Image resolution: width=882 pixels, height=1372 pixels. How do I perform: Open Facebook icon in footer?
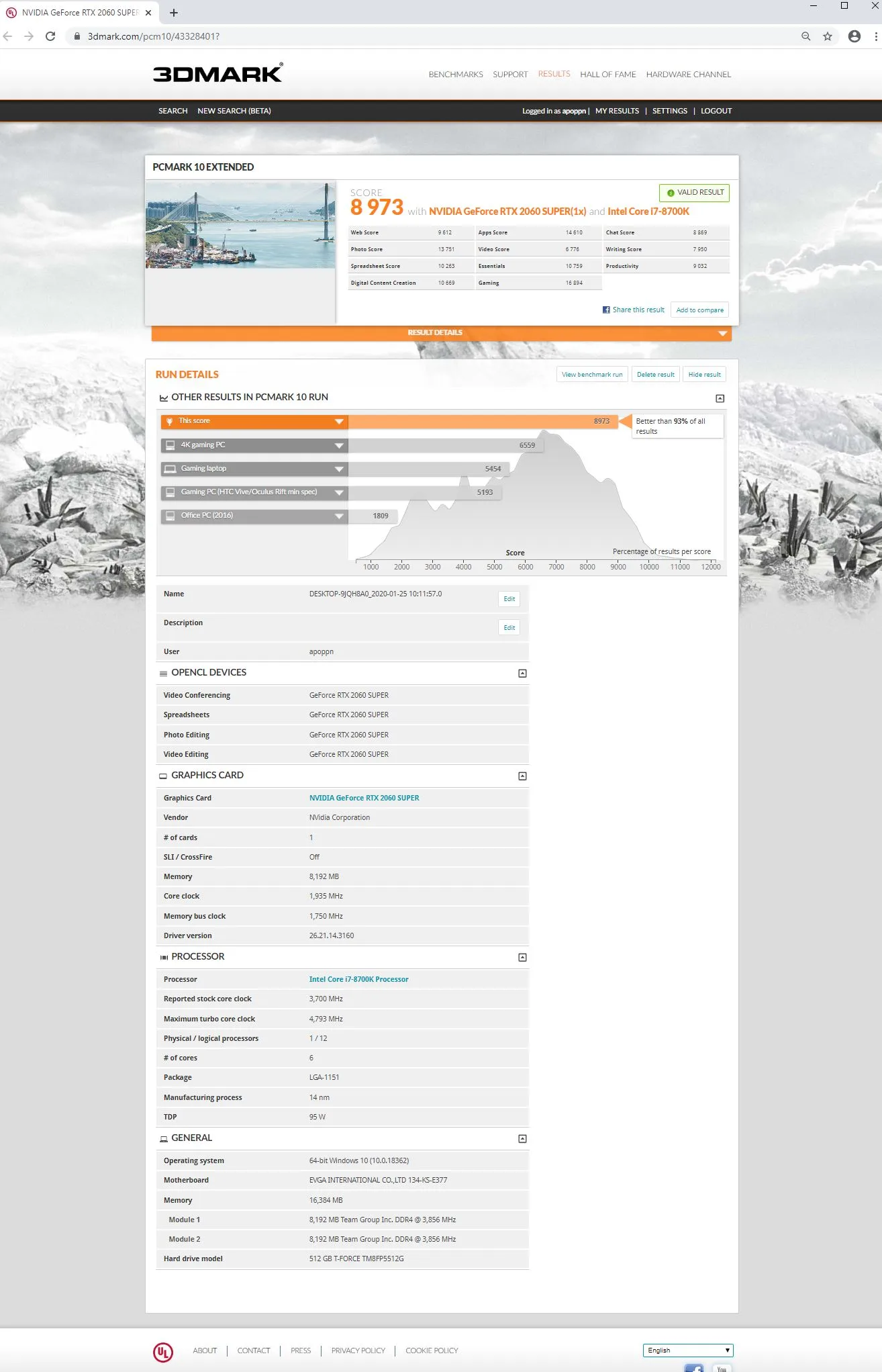coord(694,1368)
